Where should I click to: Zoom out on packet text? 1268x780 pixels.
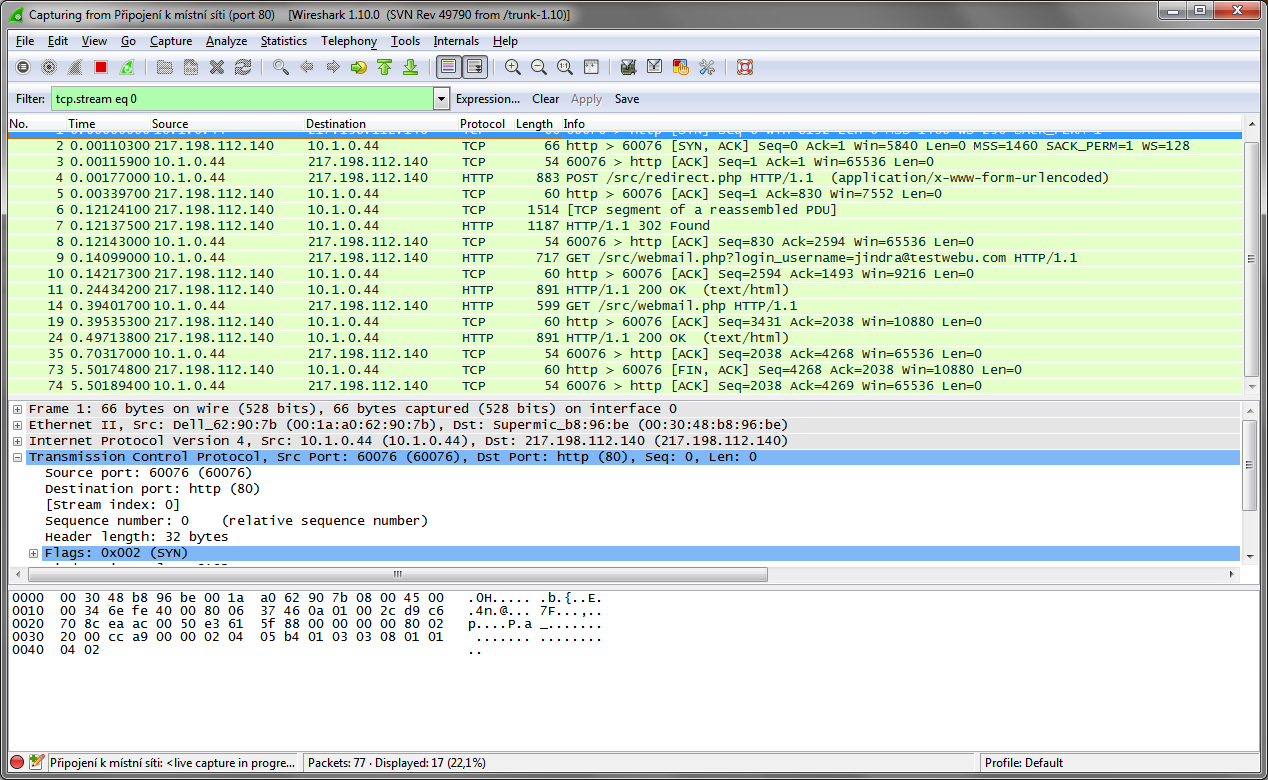pyautogui.click(x=539, y=67)
